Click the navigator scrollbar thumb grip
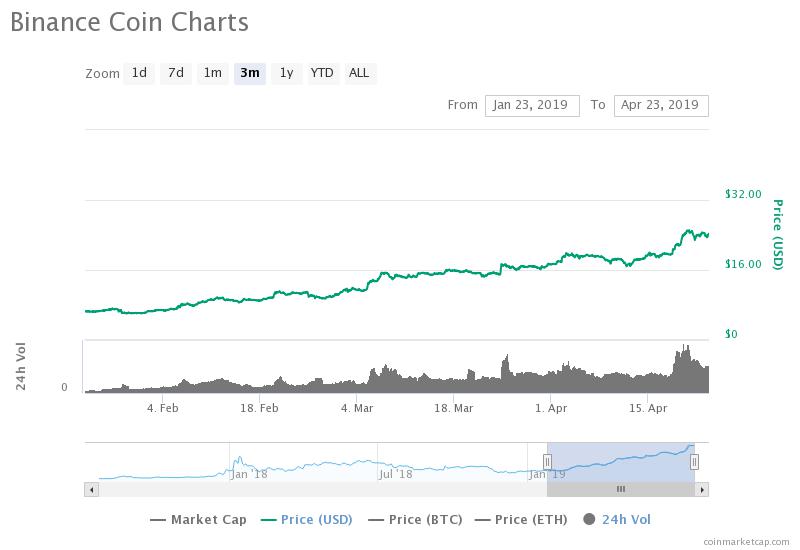800x550 pixels. tap(620, 489)
